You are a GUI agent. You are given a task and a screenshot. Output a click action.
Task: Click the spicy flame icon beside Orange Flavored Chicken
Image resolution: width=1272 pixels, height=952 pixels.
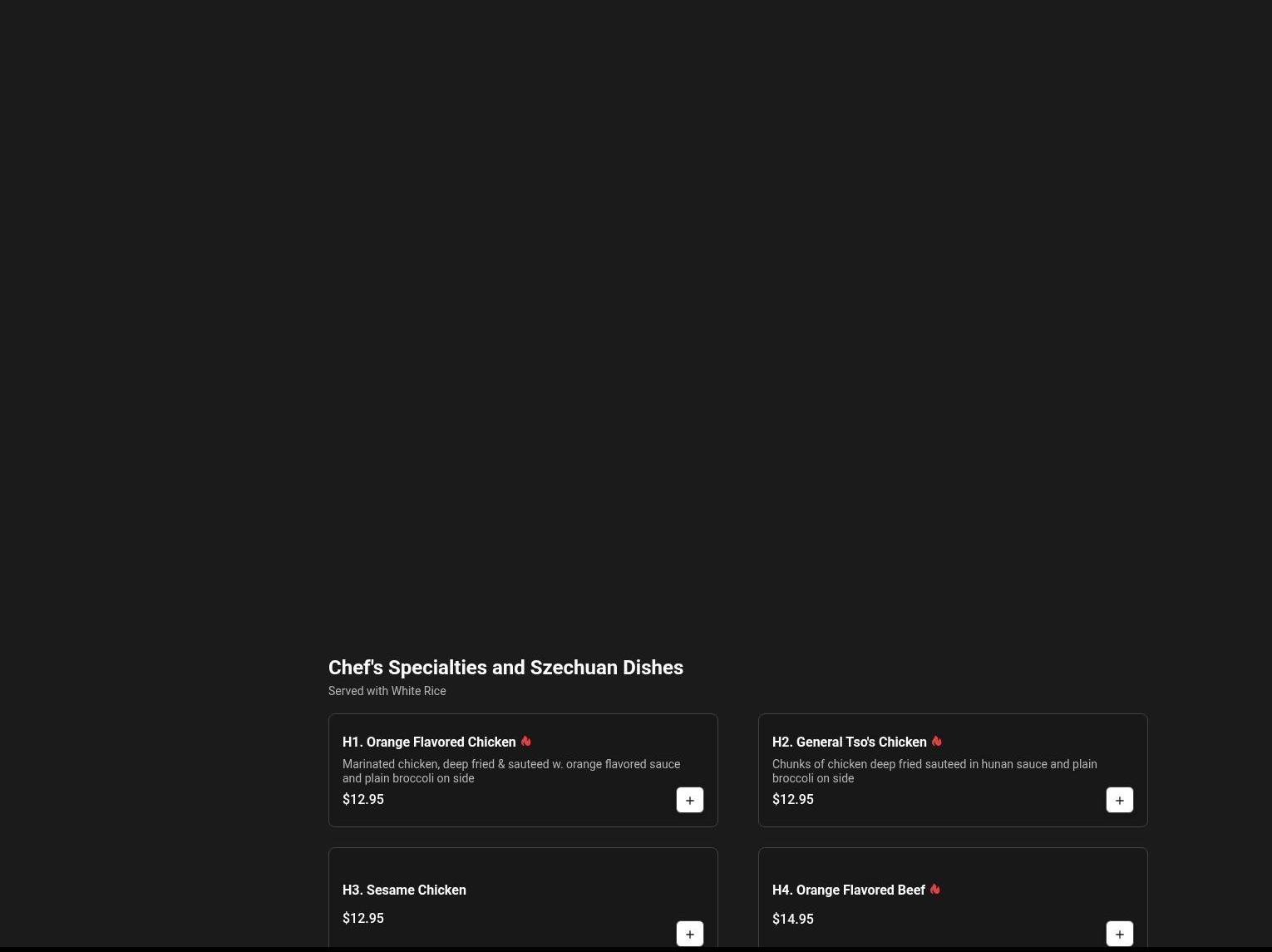tap(525, 741)
